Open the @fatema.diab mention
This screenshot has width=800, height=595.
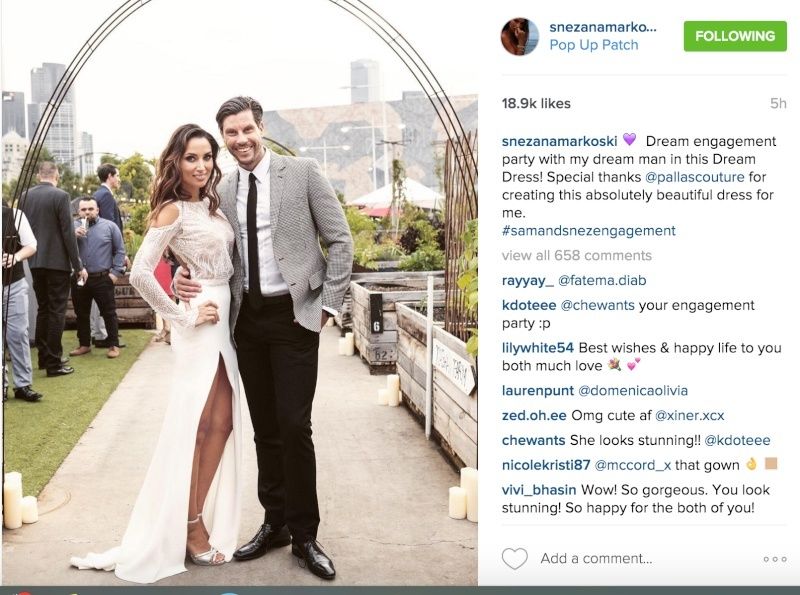[x=602, y=280]
